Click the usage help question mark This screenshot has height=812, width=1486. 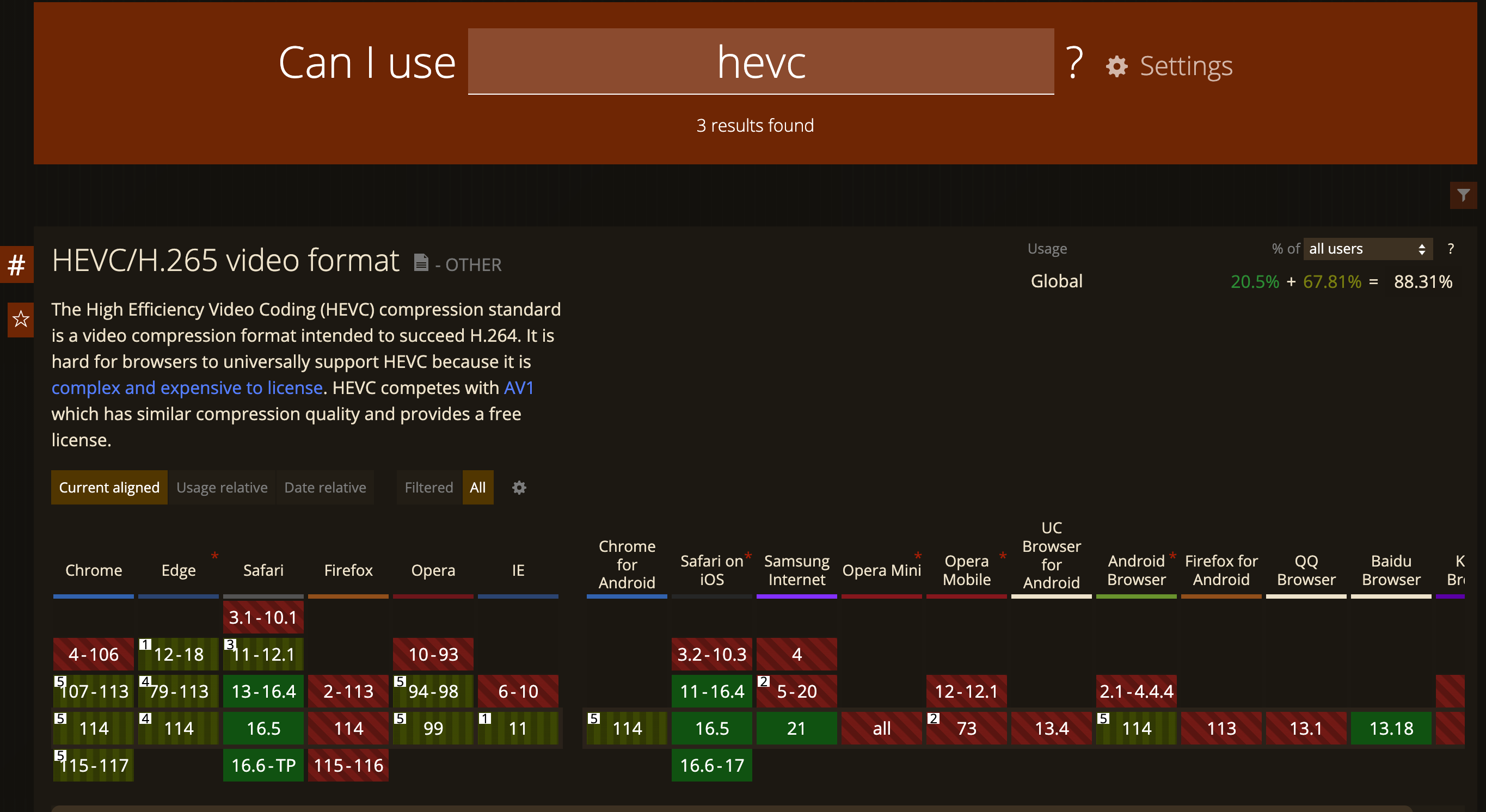tap(1451, 249)
